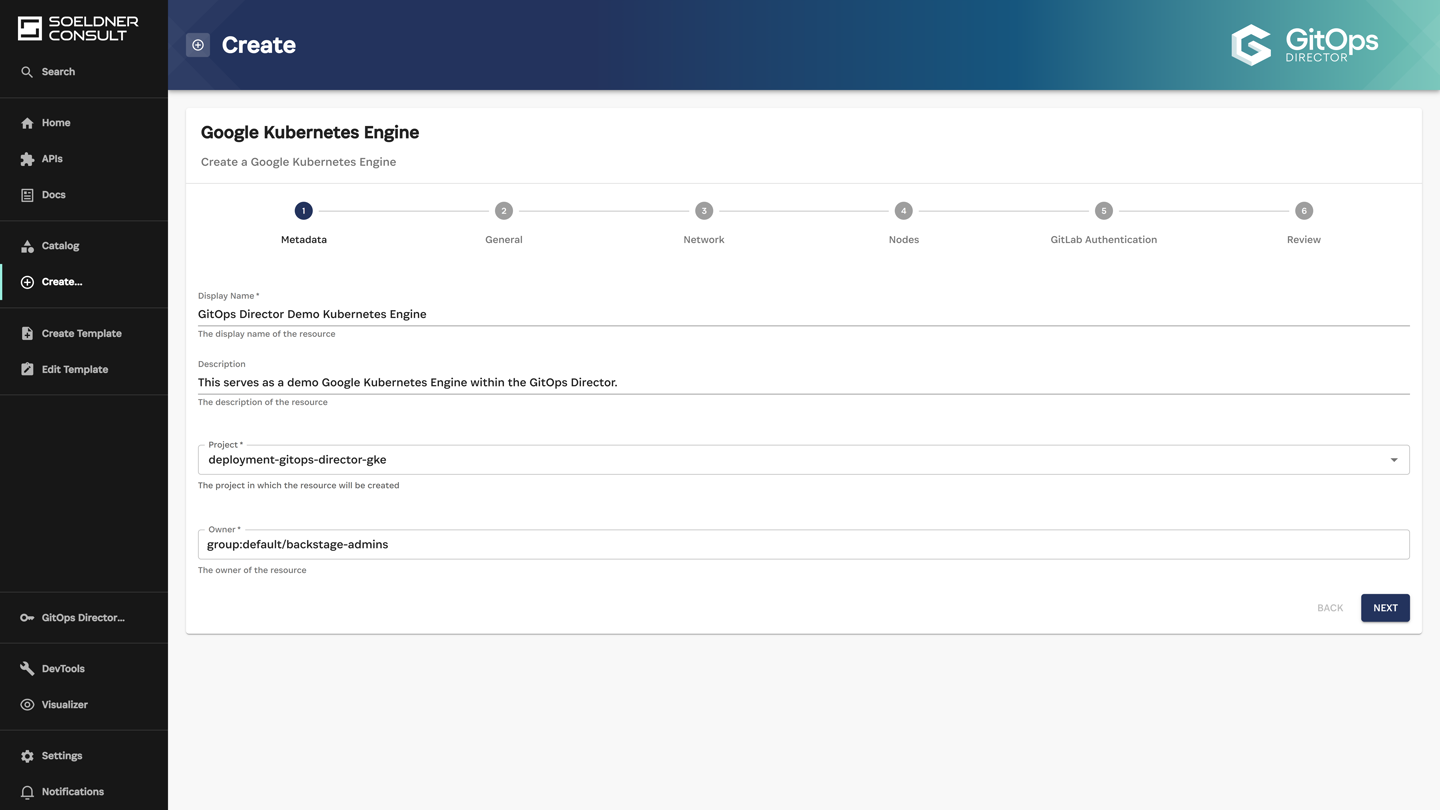Viewport: 1440px width, 810px height.
Task: Click the Home house icon
Action: click(x=27, y=123)
